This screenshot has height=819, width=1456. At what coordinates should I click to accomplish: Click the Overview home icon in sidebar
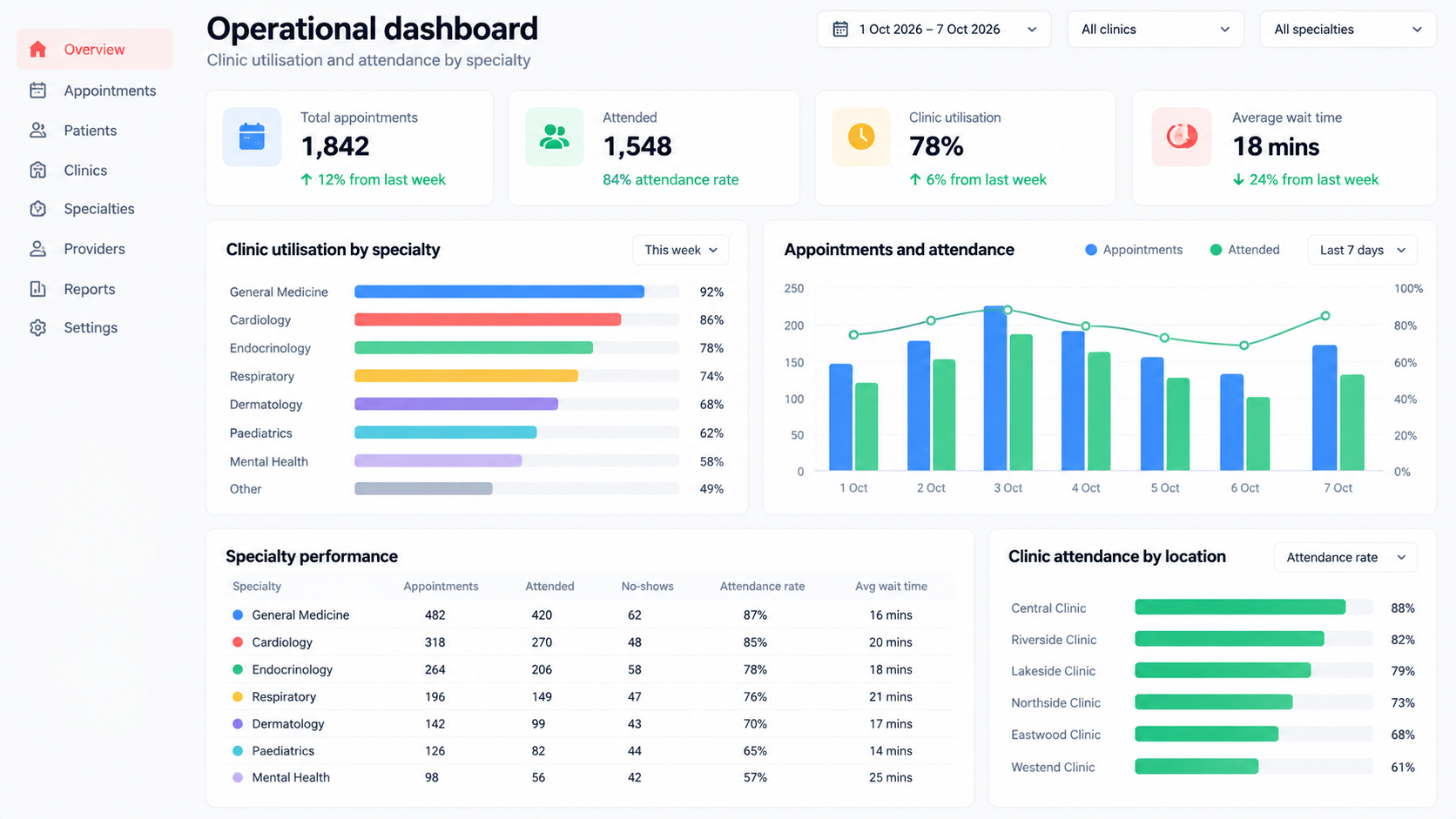pos(37,50)
